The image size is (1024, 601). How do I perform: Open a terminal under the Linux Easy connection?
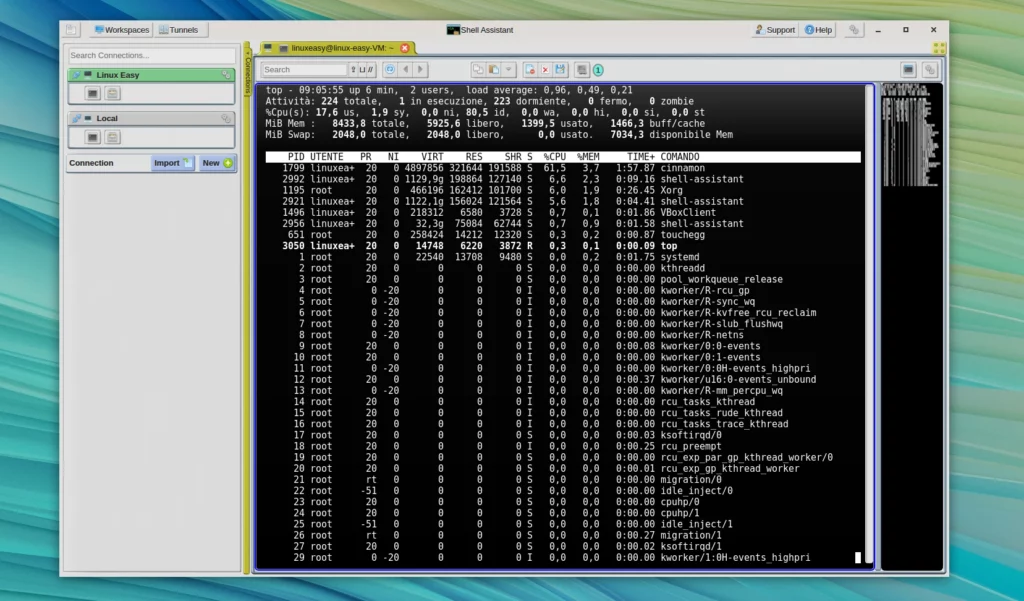(94, 93)
